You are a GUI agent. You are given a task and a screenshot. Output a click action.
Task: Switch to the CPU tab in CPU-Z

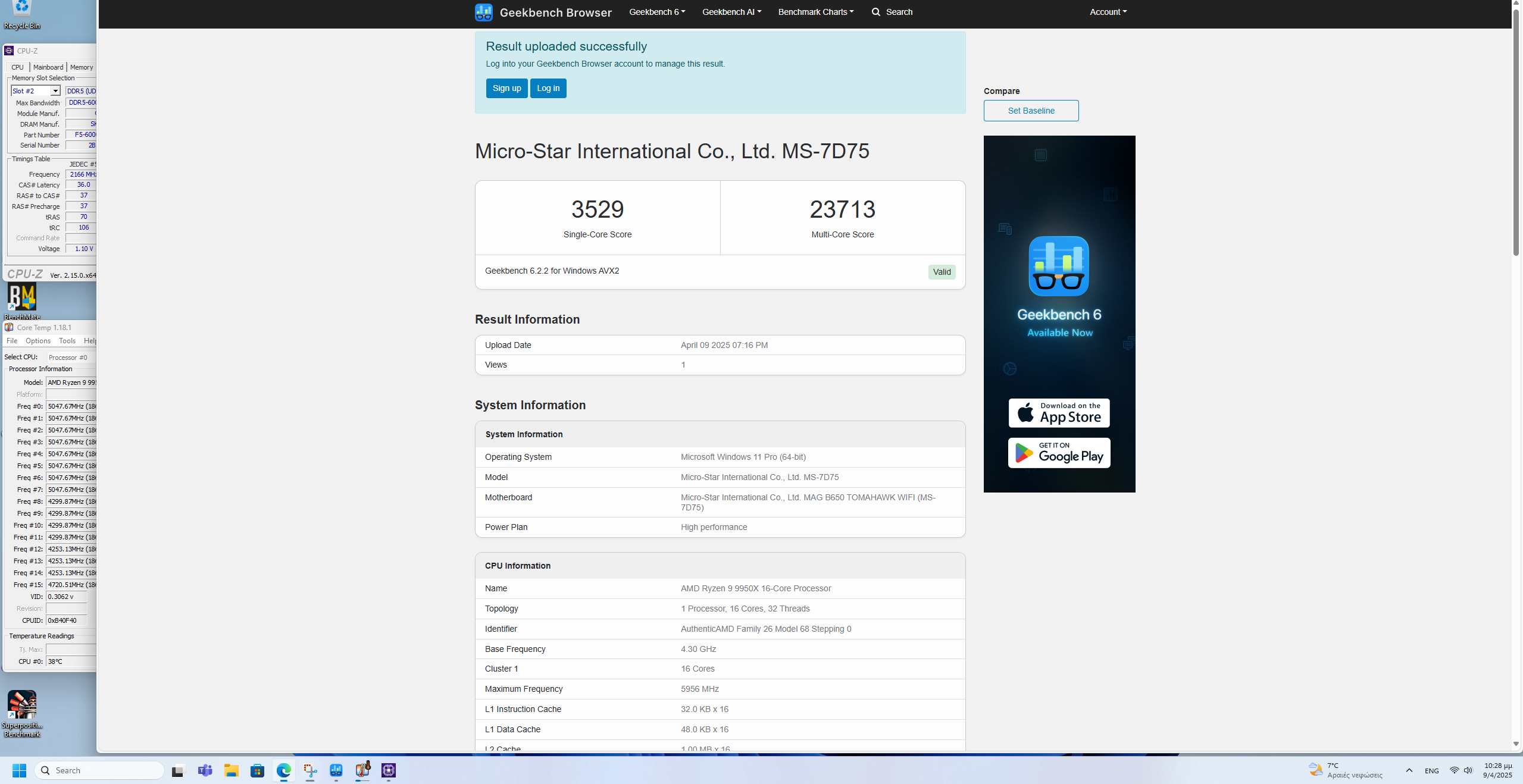(17, 67)
